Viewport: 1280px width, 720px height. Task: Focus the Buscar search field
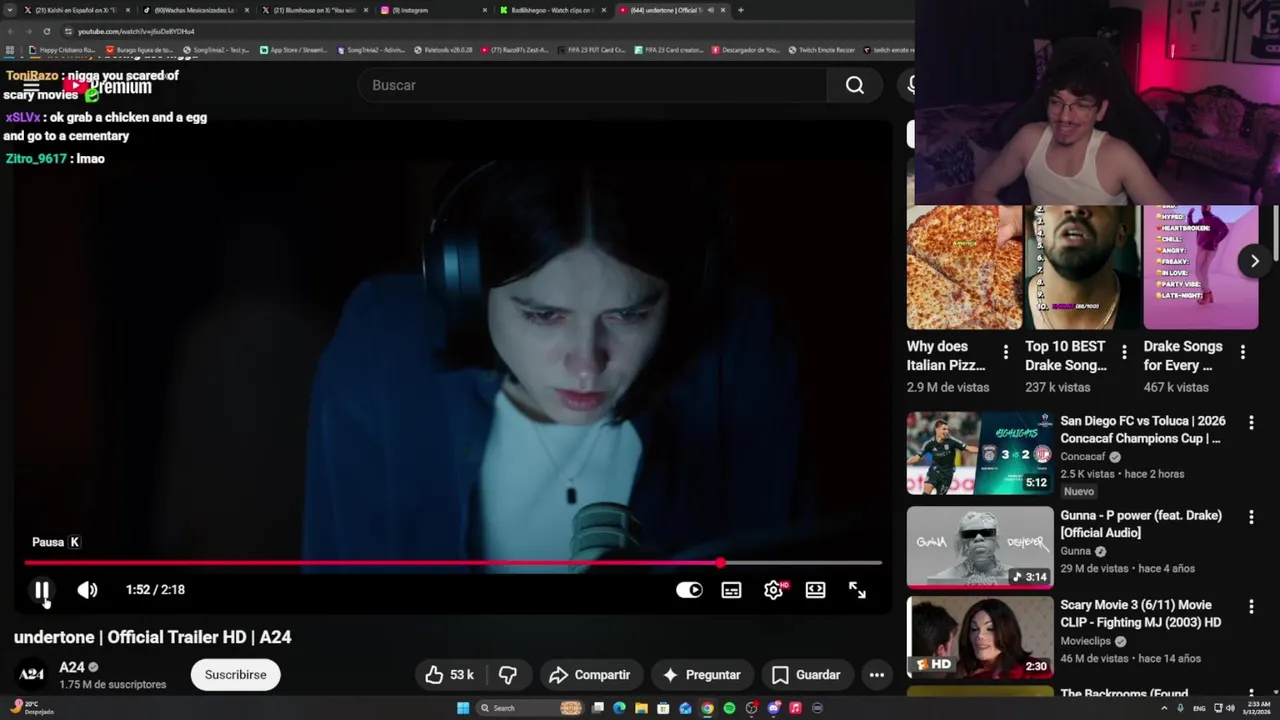[593, 85]
